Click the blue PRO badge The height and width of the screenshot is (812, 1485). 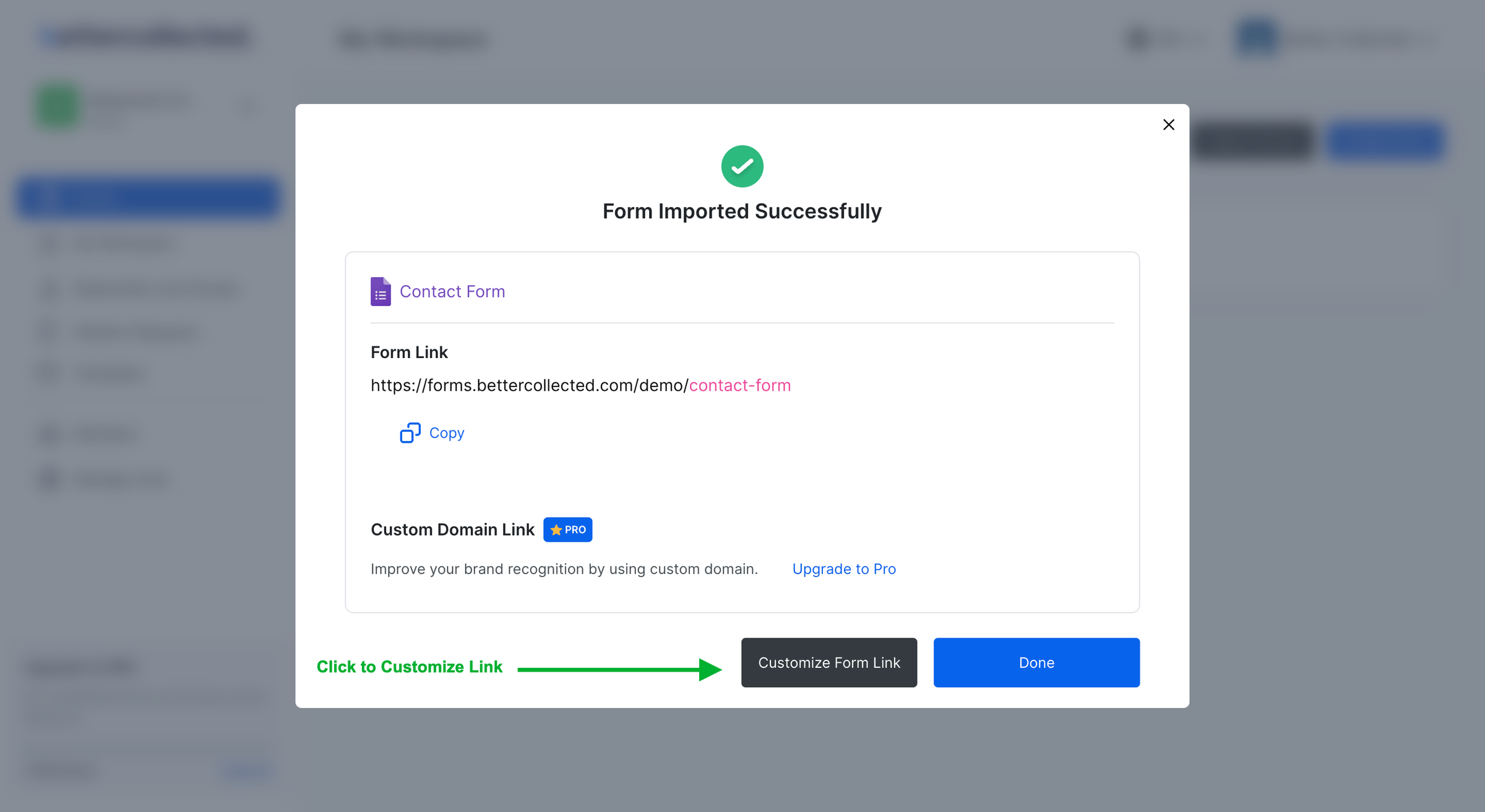coord(567,530)
